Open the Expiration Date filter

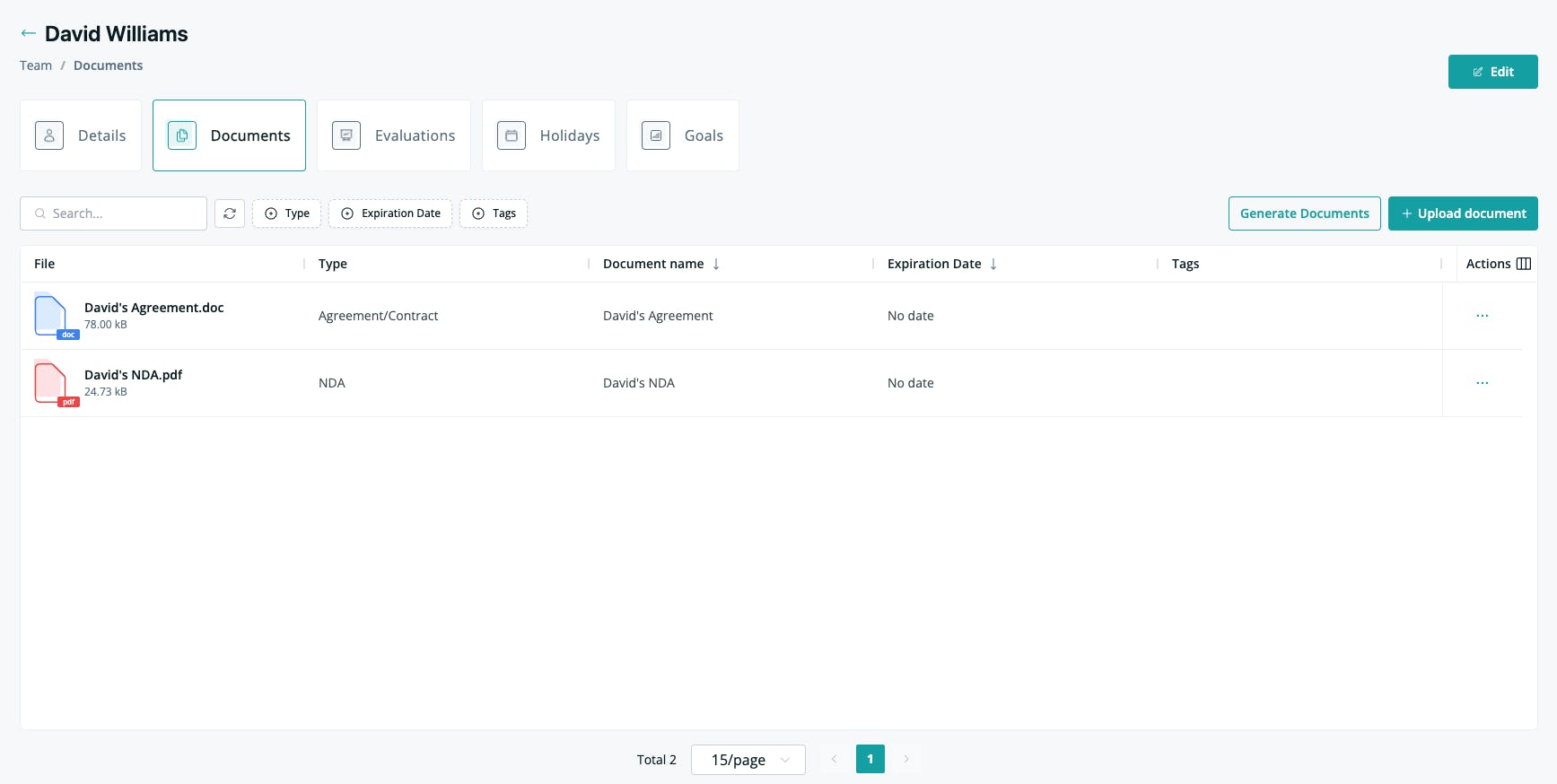tap(390, 213)
